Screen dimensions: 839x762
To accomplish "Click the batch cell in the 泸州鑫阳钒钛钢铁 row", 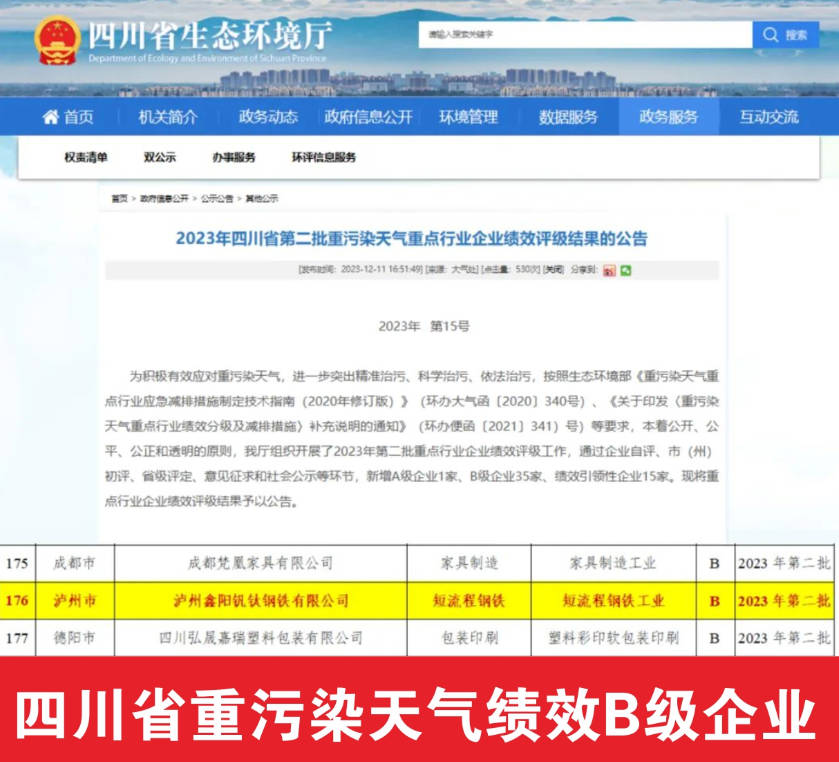I will click(784, 601).
